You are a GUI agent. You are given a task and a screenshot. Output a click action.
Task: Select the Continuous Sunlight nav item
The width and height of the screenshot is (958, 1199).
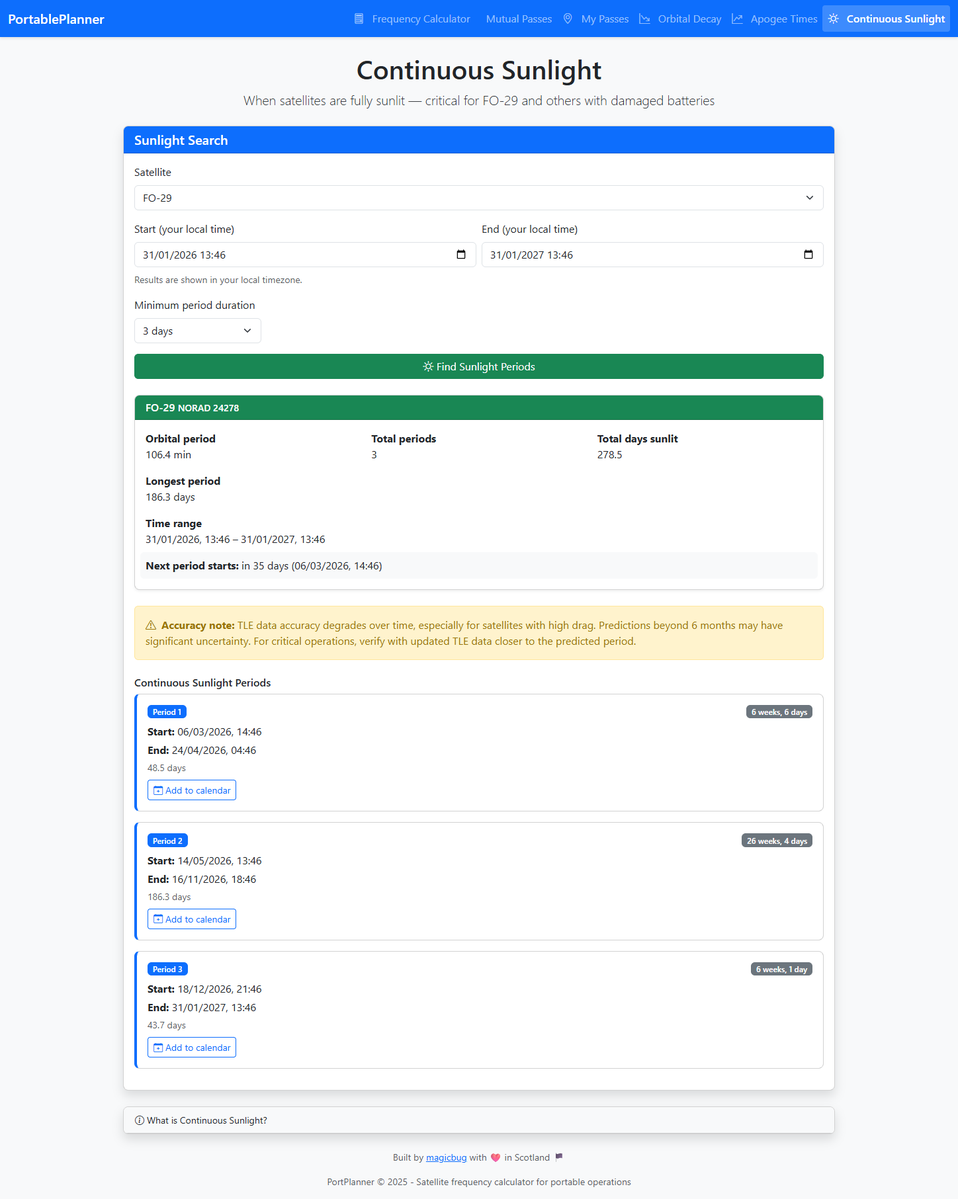tap(886, 19)
